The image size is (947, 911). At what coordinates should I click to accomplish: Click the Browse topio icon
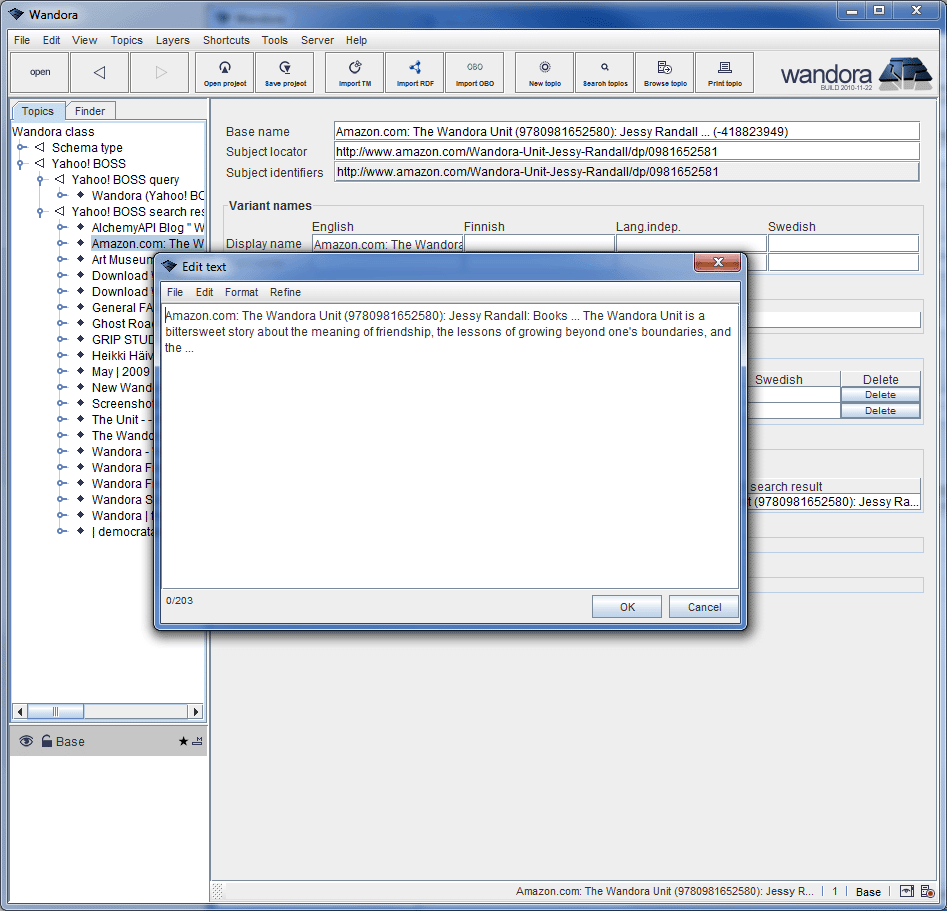[664, 72]
